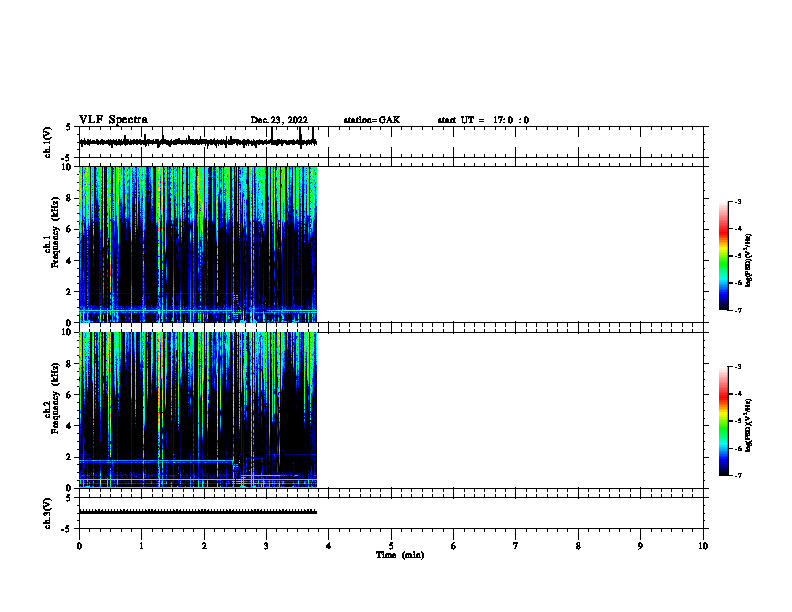Image resolution: width=792 pixels, height=612 pixels.
Task: Click the "4" kHz tick on ch.2 axis
Action: 69,426
